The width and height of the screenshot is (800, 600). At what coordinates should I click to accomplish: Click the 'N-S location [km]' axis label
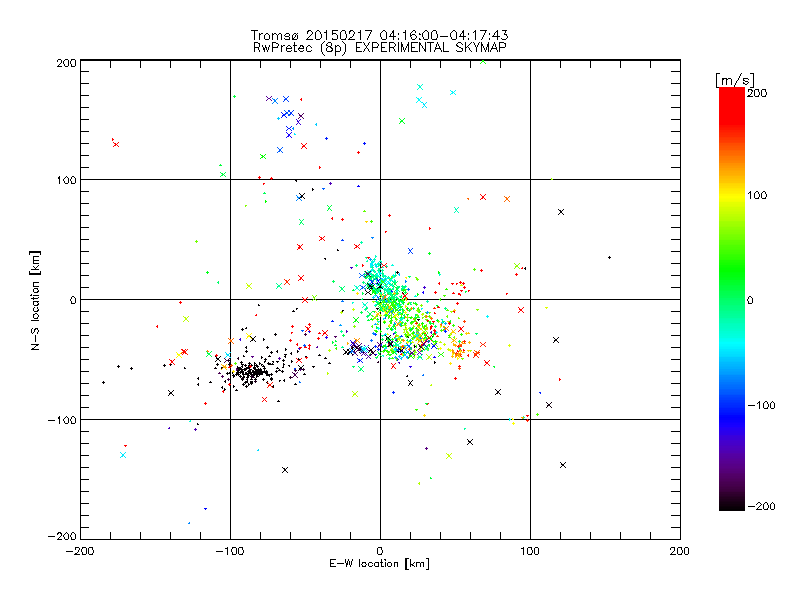(x=35, y=300)
